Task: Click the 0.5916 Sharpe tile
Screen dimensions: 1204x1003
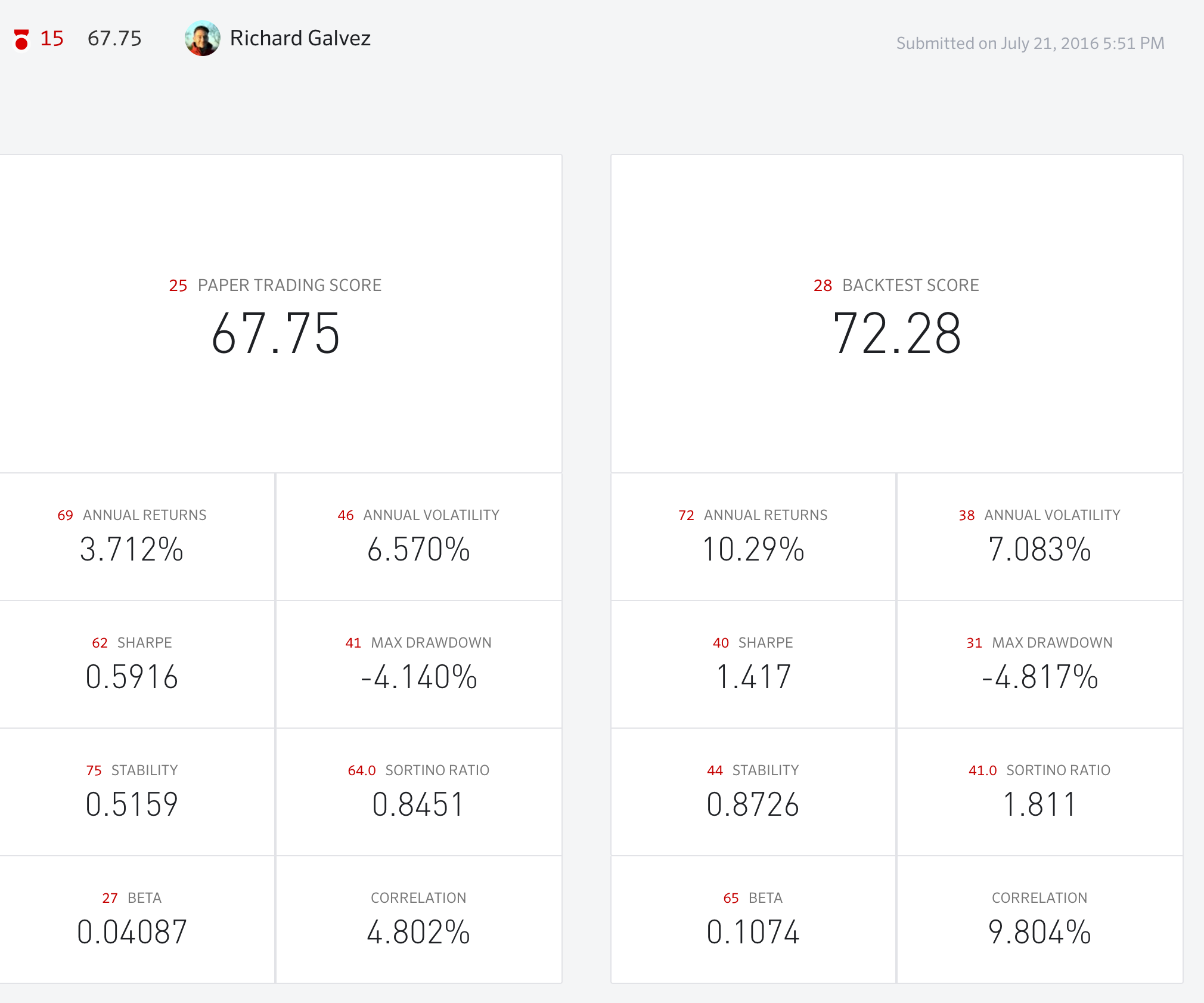Action: click(132, 664)
